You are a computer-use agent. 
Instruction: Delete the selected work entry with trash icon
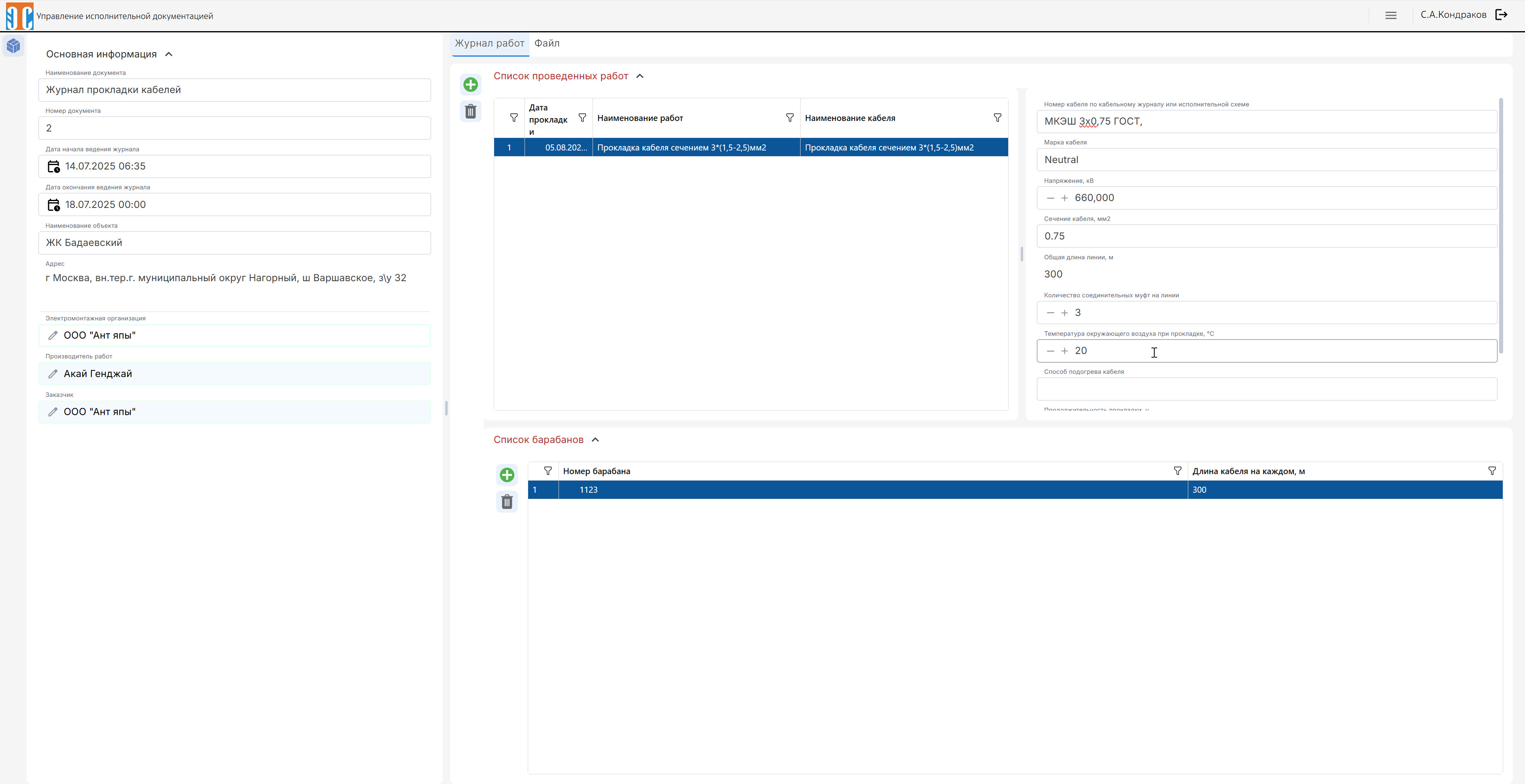(x=471, y=111)
